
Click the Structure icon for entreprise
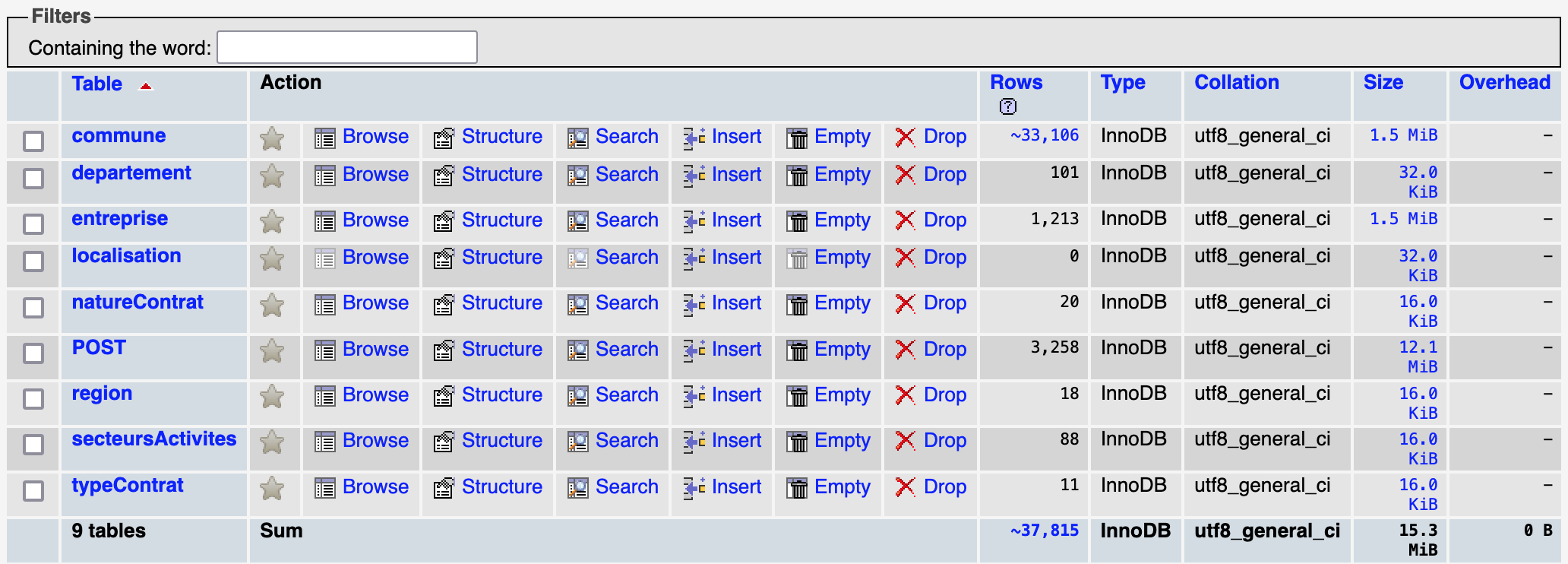[444, 222]
